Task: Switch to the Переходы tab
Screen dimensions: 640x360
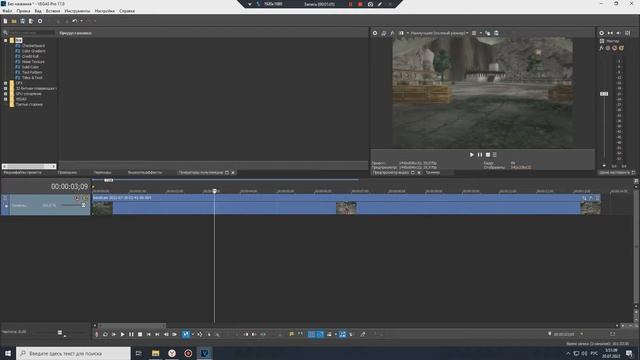Action: [x=102, y=173]
